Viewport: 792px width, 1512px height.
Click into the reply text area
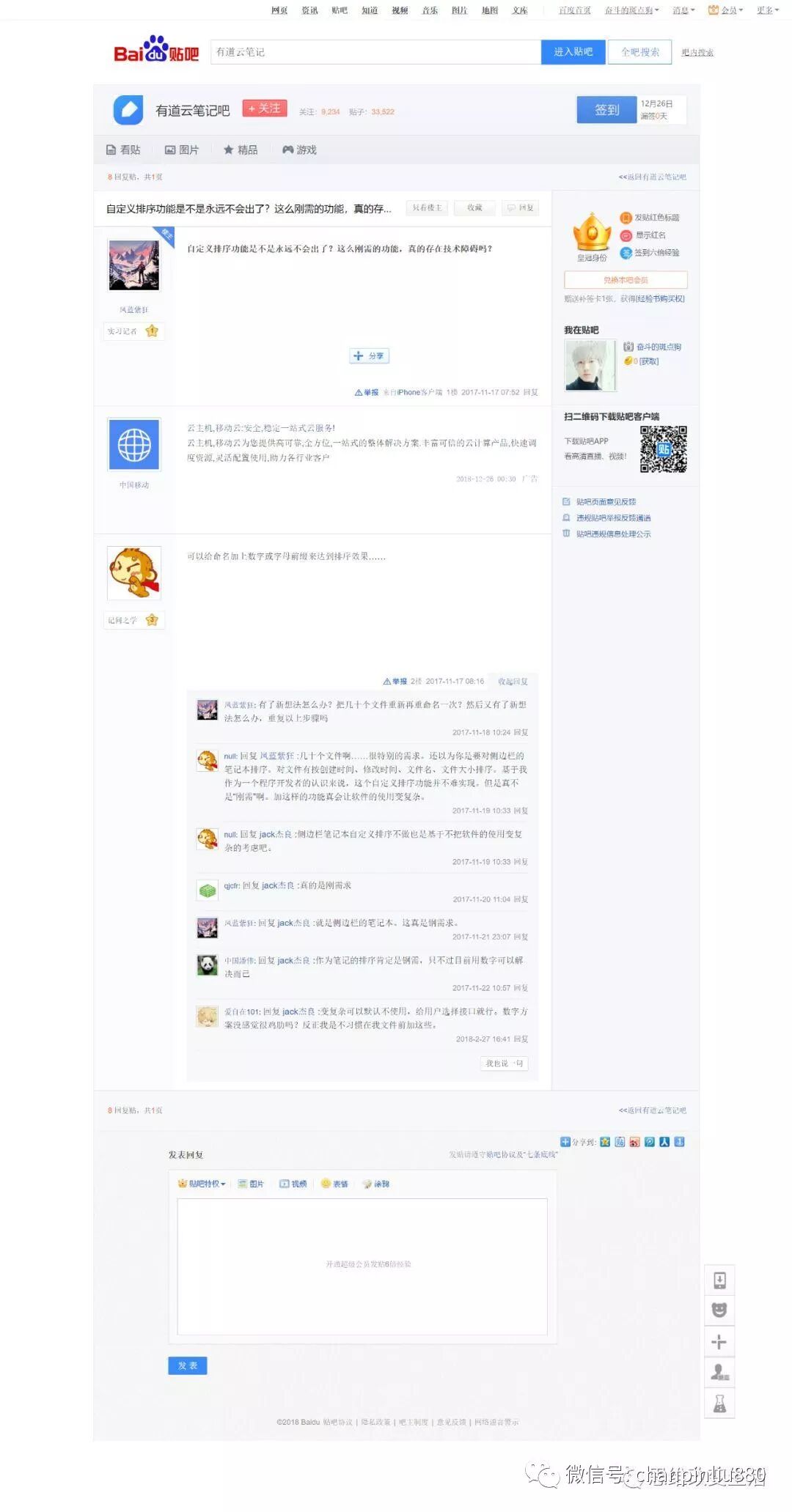click(362, 1266)
